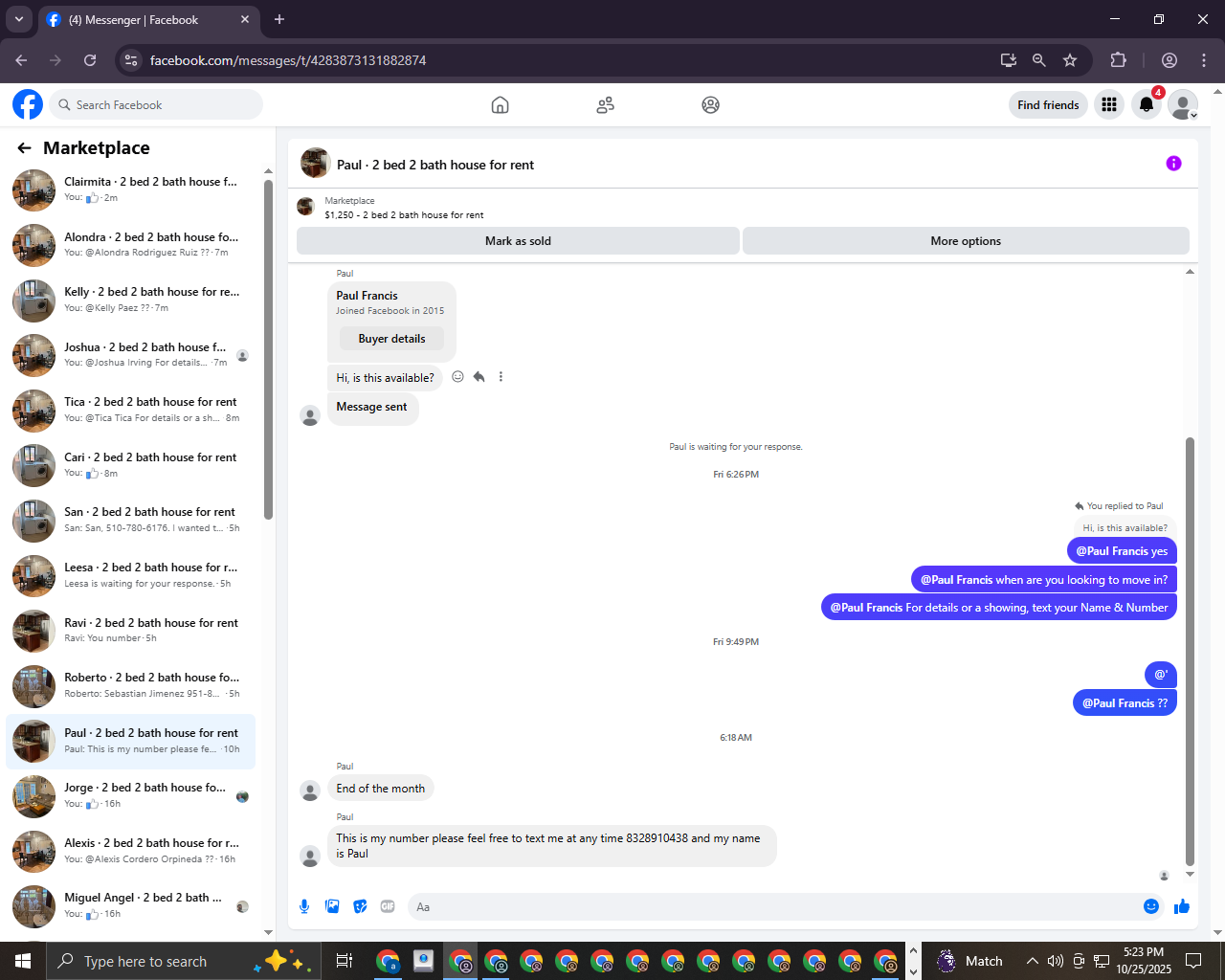Screen dimensions: 1225x980
Task: Show hidden system tray icons
Action: [1032, 961]
